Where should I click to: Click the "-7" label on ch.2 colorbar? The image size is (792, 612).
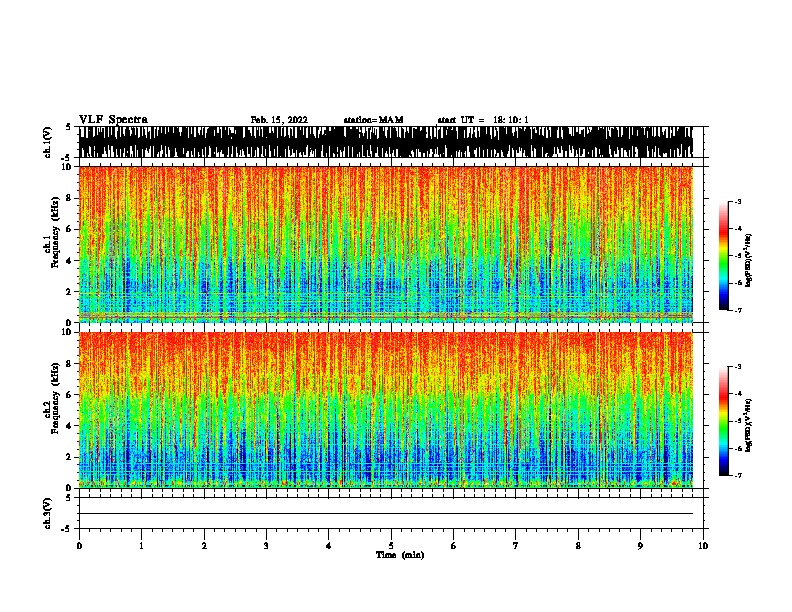[x=738, y=476]
